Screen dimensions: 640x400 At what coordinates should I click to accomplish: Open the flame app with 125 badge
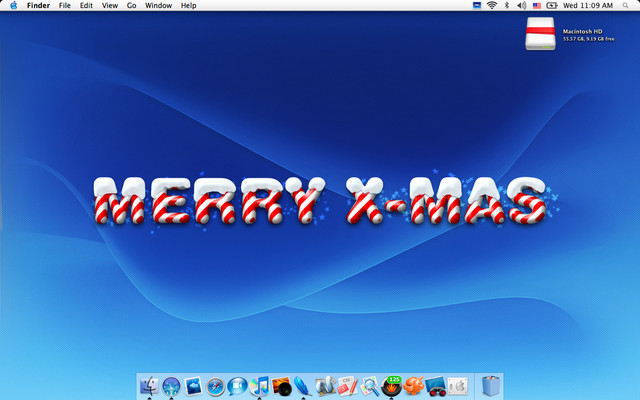391,386
